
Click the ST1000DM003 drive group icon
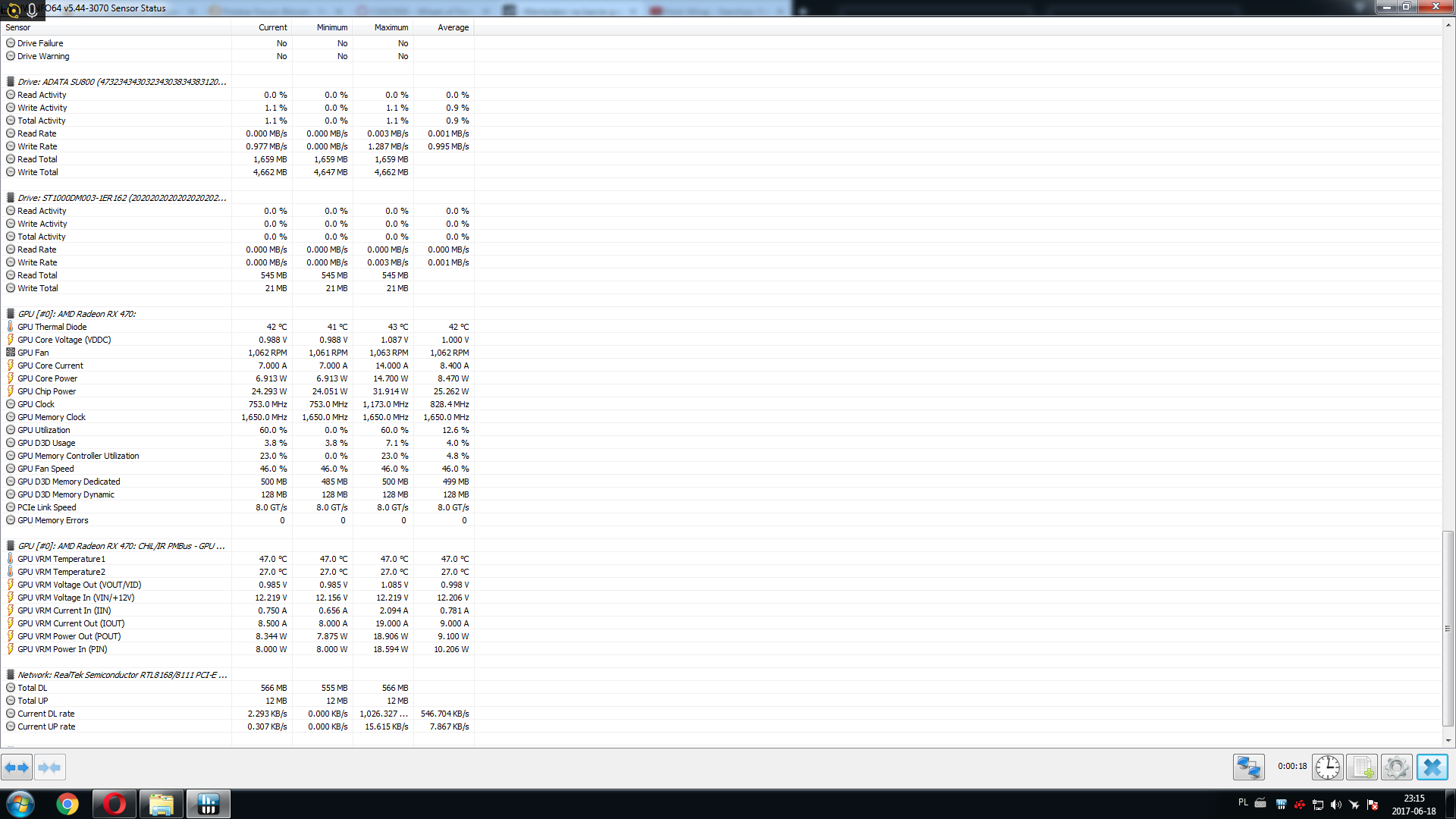point(11,197)
